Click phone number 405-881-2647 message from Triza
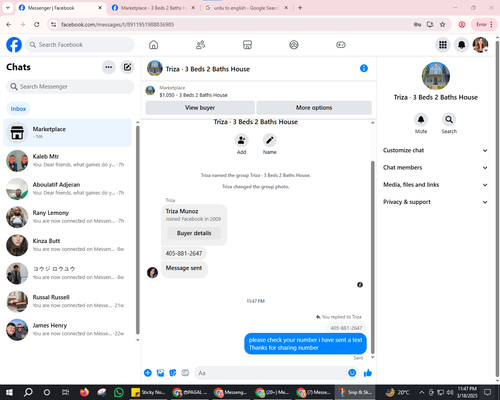The image size is (500, 400). point(184,253)
